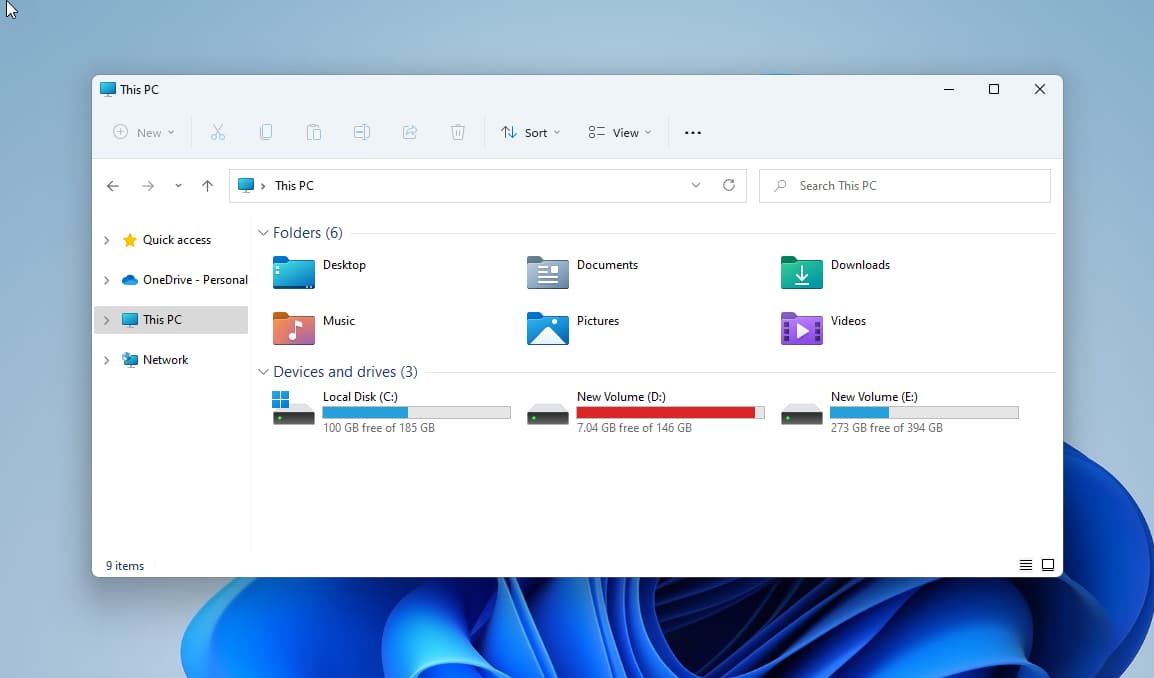
Task: Open the New item dropdown
Action: [x=144, y=131]
